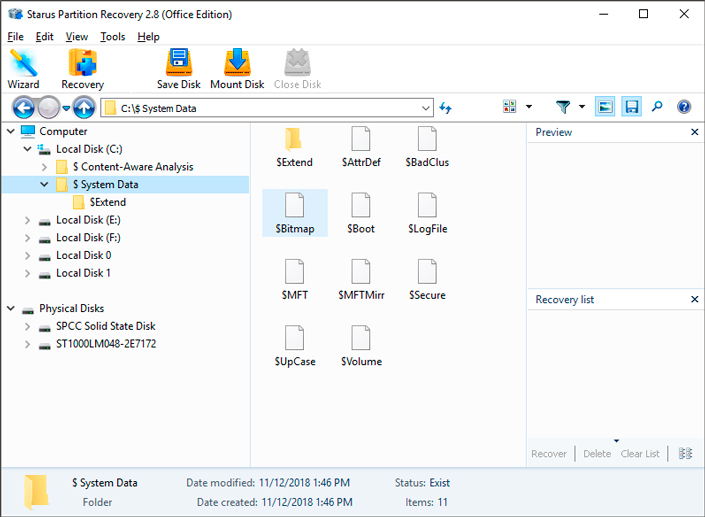Image resolution: width=705 pixels, height=517 pixels.
Task: Go up one folder level
Action: pos(84,108)
